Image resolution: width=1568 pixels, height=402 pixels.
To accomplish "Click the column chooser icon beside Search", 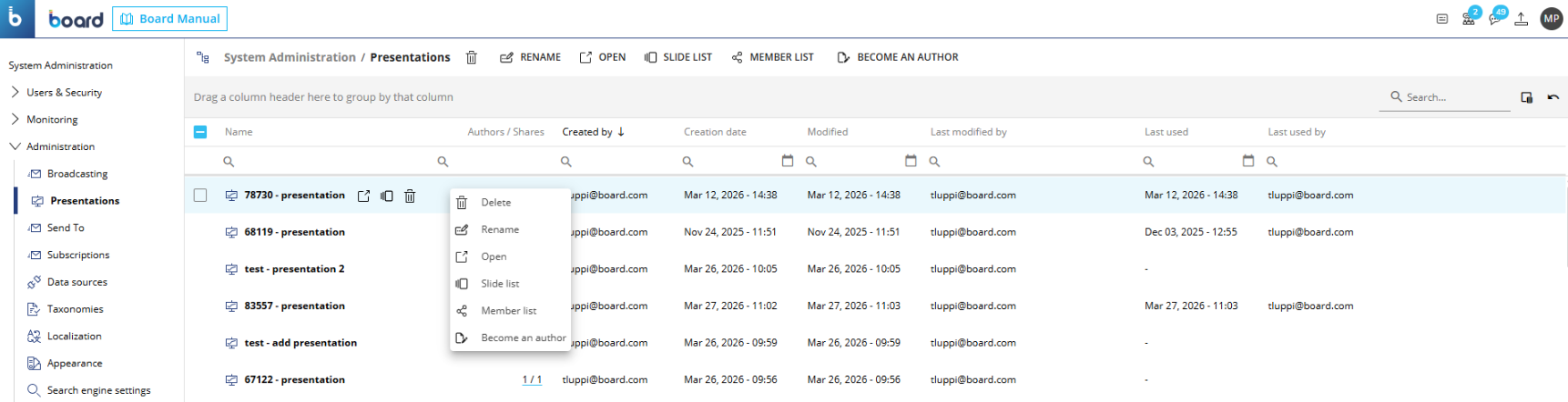I will coord(1527,97).
